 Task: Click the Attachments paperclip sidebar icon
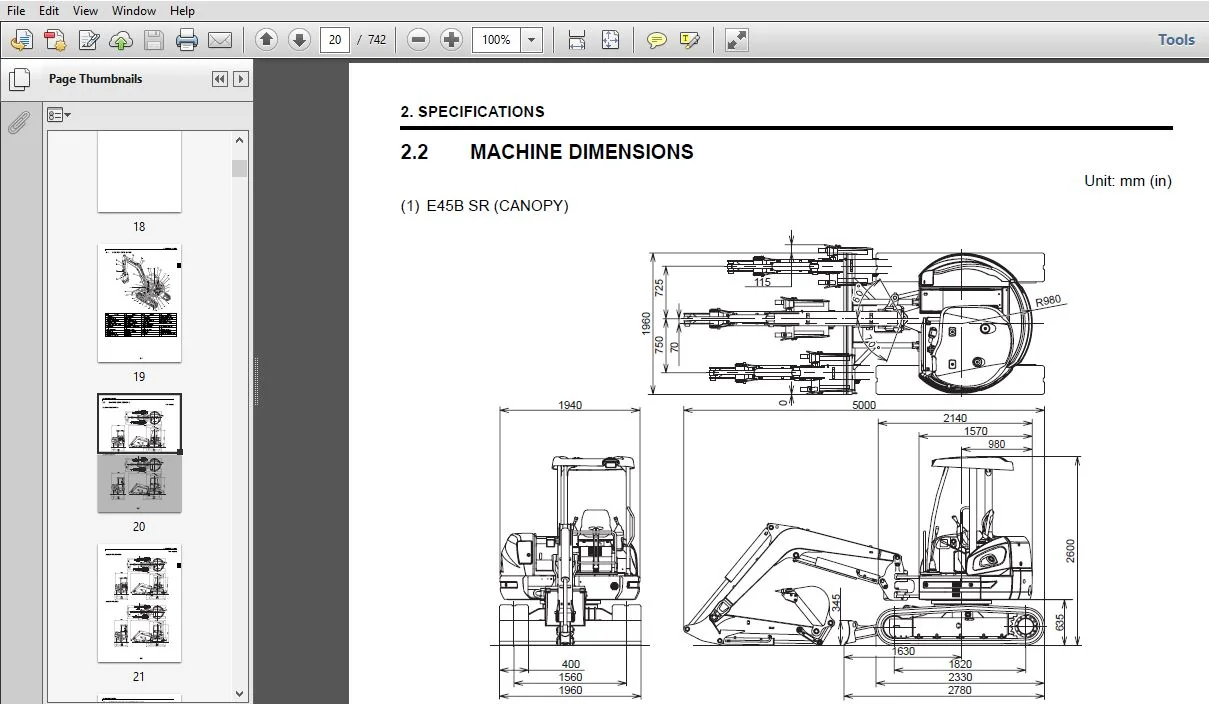pos(19,123)
